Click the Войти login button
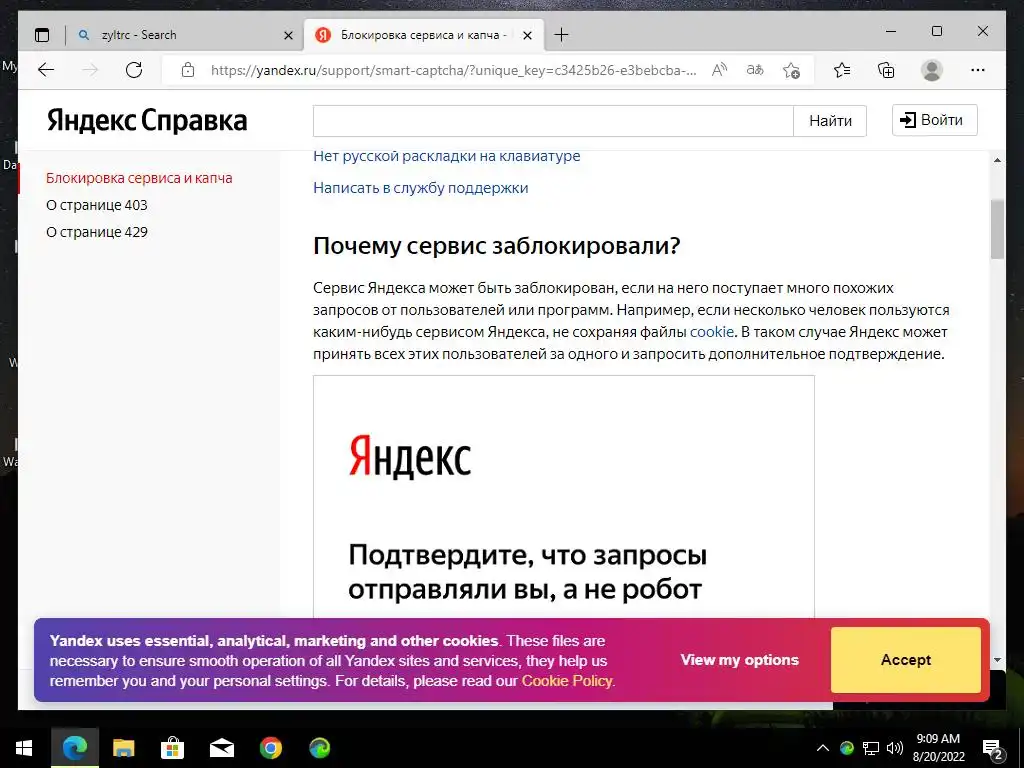 [935, 120]
